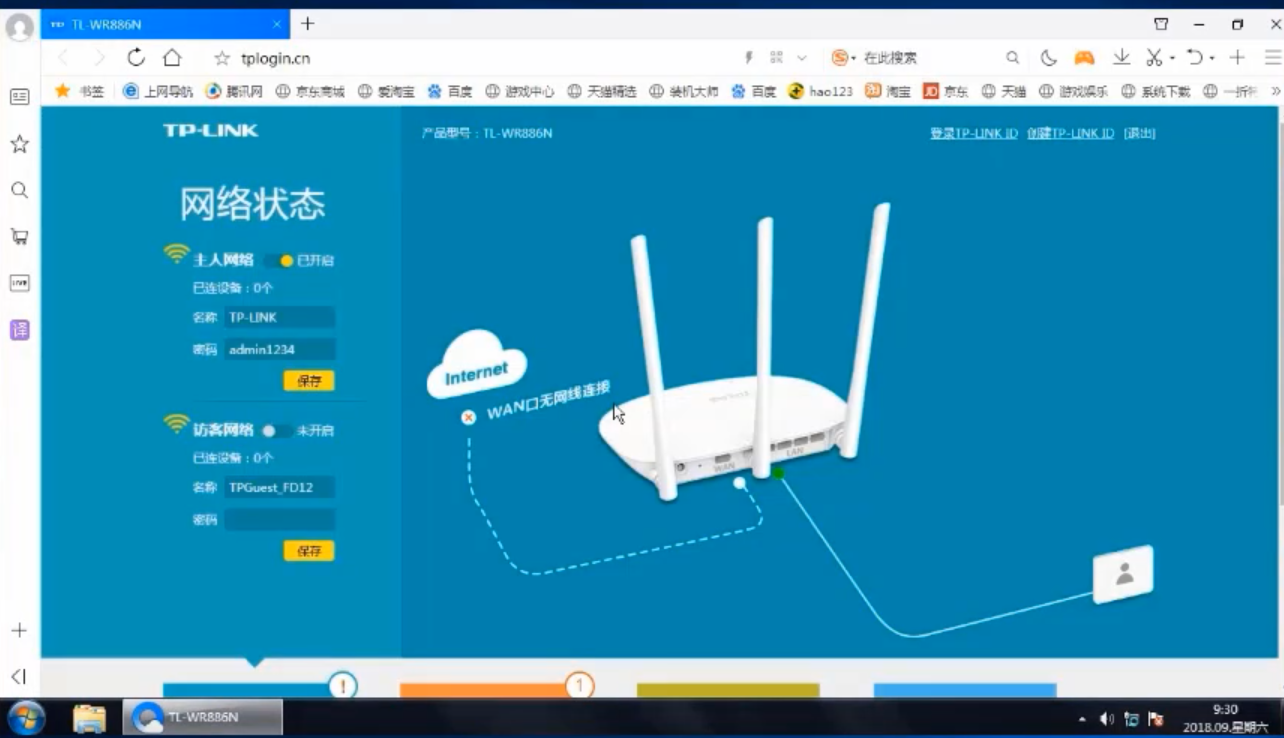Open the scissors screenshot tool dropdown arrow

(1172, 59)
